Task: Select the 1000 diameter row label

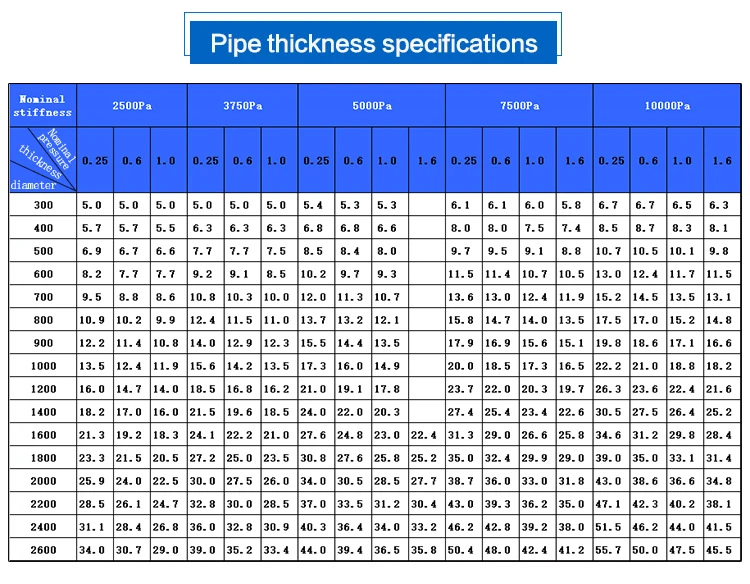Action: pyautogui.click(x=42, y=366)
